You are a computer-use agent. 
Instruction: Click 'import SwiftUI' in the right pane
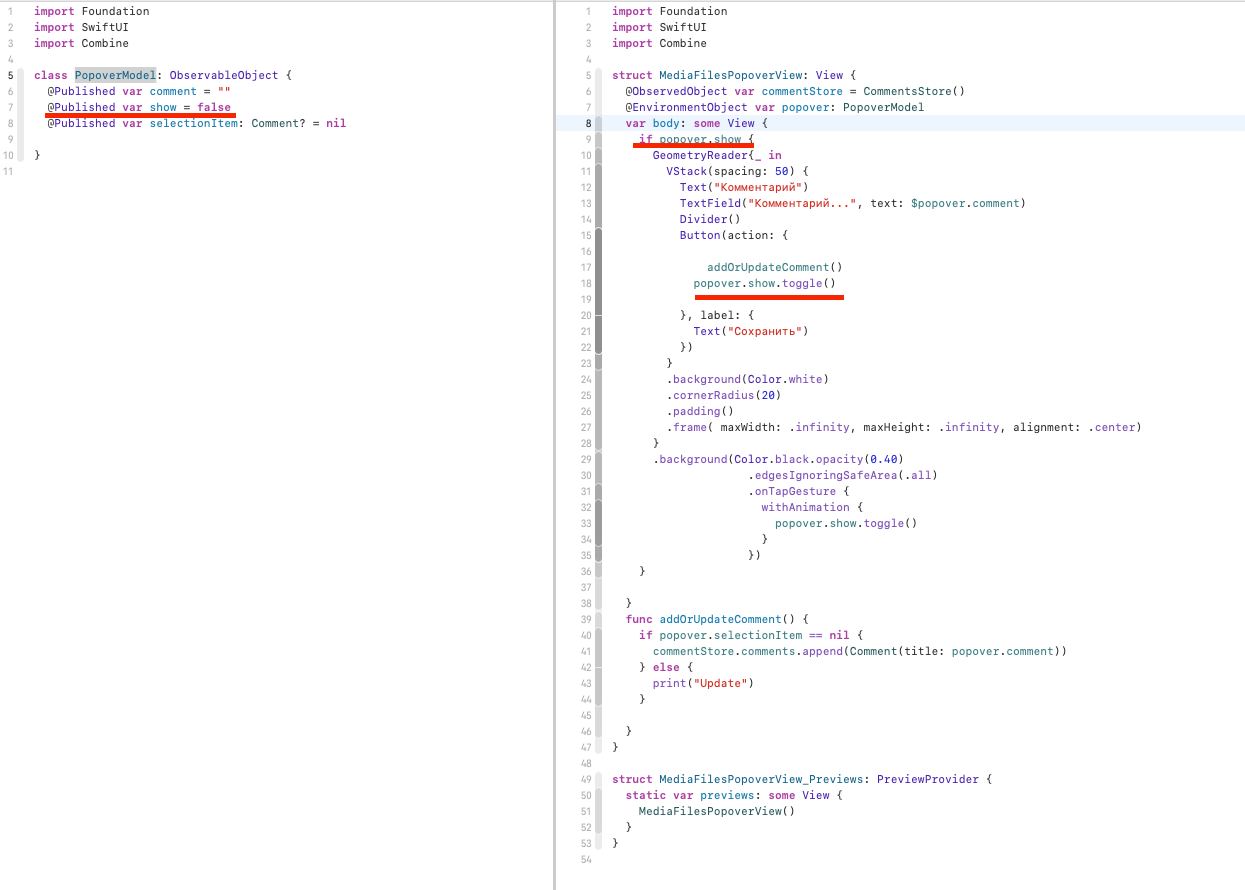(660, 27)
